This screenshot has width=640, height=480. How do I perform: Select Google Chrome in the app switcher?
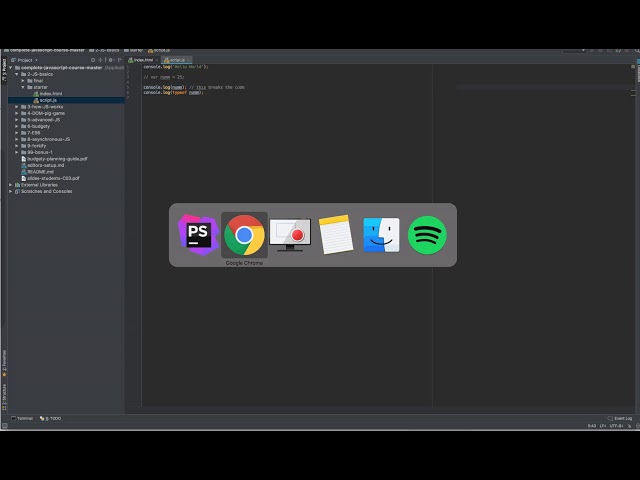[x=244, y=235]
